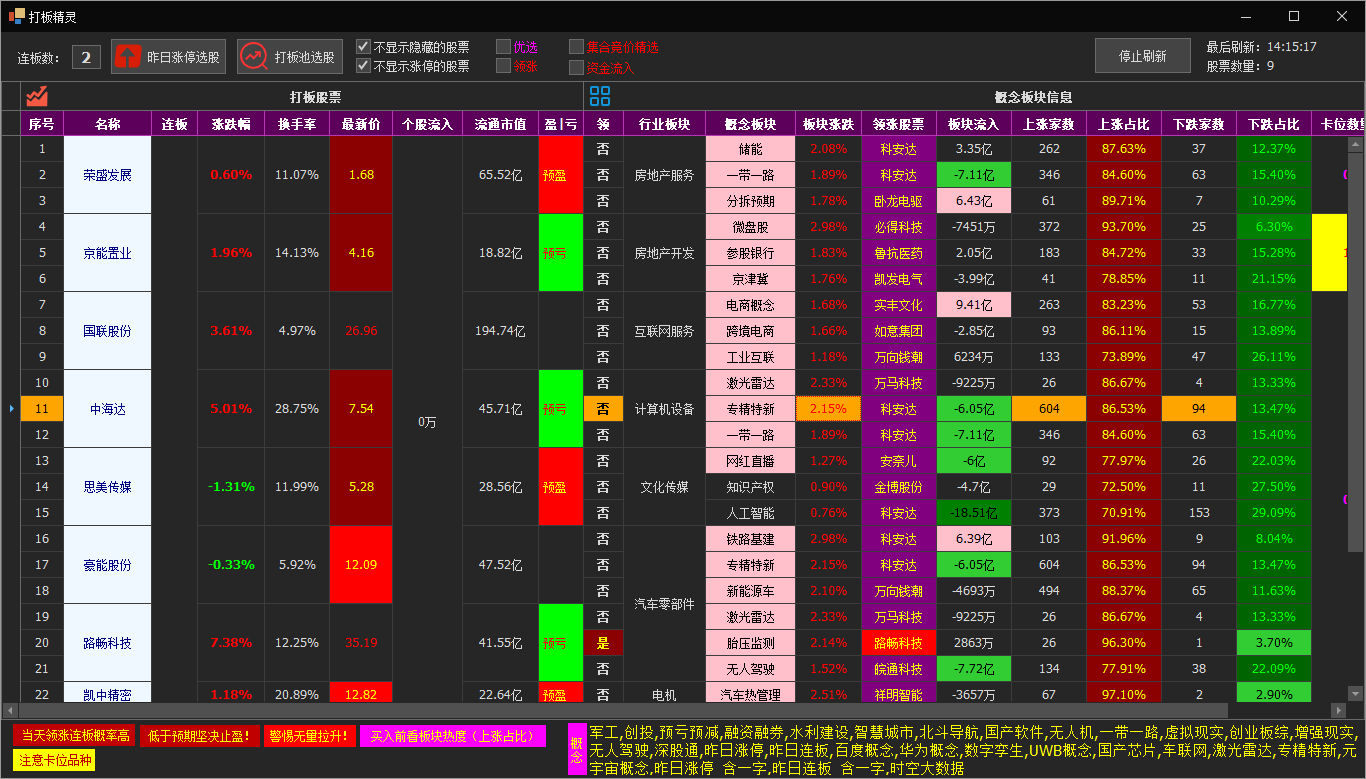Click the 汽车零部件 industry cell

point(664,603)
